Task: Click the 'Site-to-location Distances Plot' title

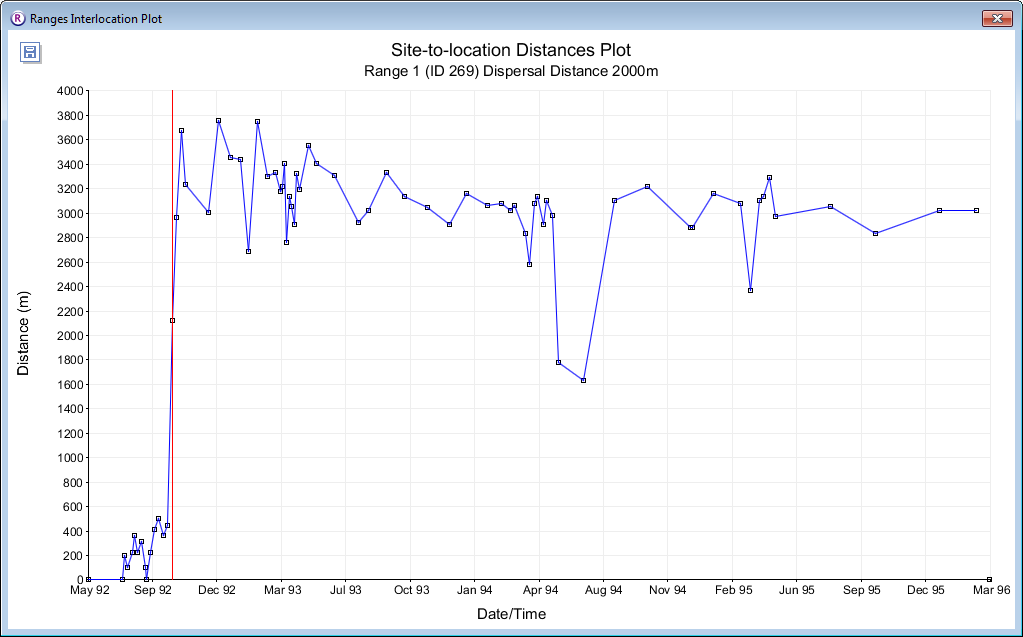Action: [510, 50]
